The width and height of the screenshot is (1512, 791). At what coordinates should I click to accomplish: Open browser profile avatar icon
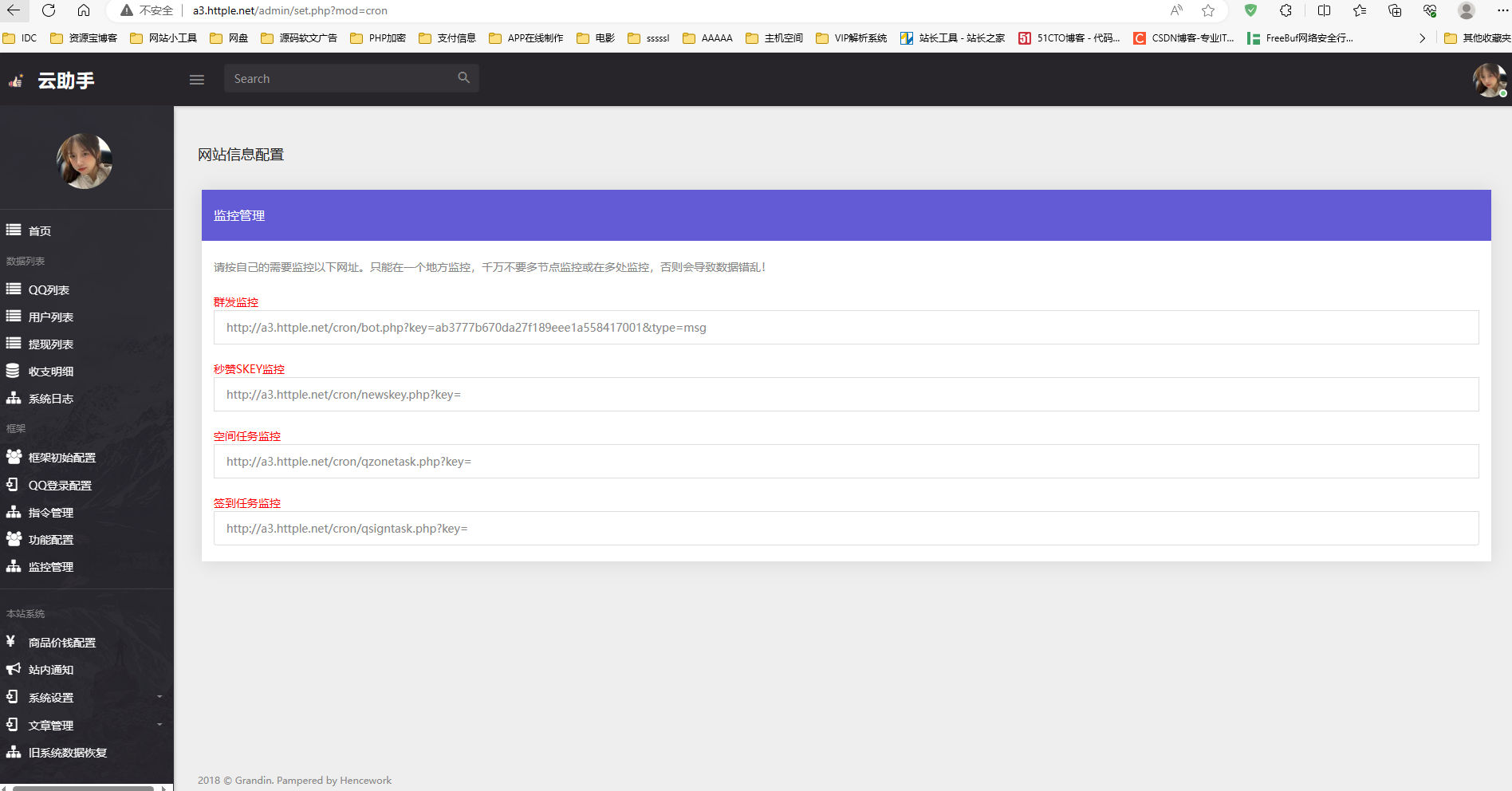tap(1466, 10)
